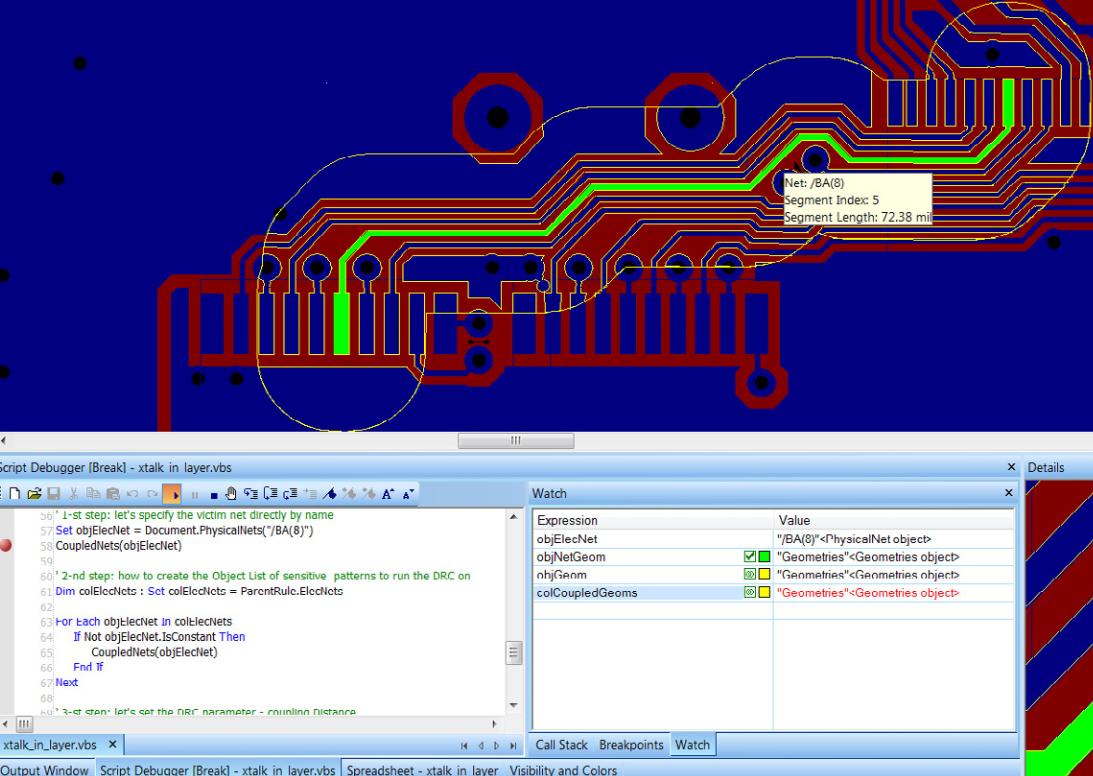1093x776 pixels.
Task: Toggle colCoupledGeoms visibility eye
Action: point(751,590)
